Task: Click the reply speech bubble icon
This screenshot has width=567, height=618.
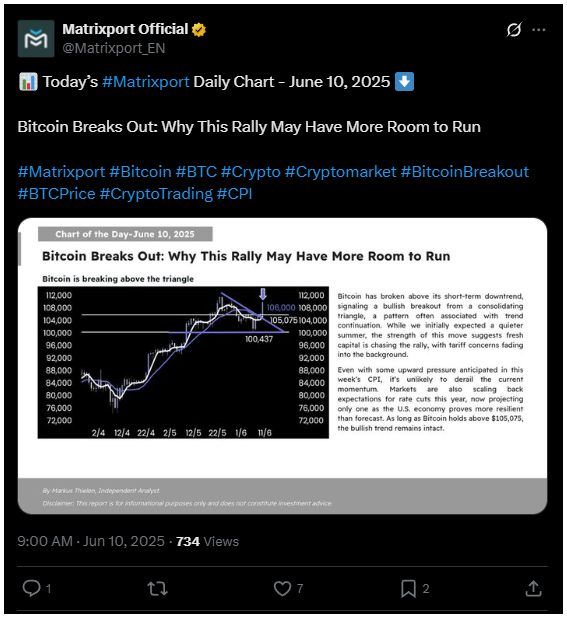Action: tap(32, 588)
